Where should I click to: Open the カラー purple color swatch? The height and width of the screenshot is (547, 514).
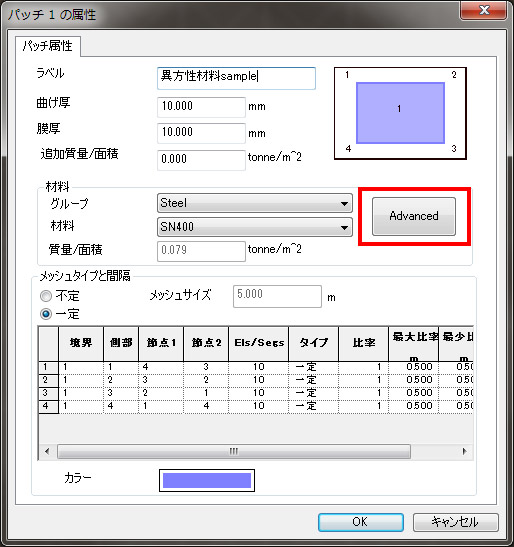coord(207,480)
